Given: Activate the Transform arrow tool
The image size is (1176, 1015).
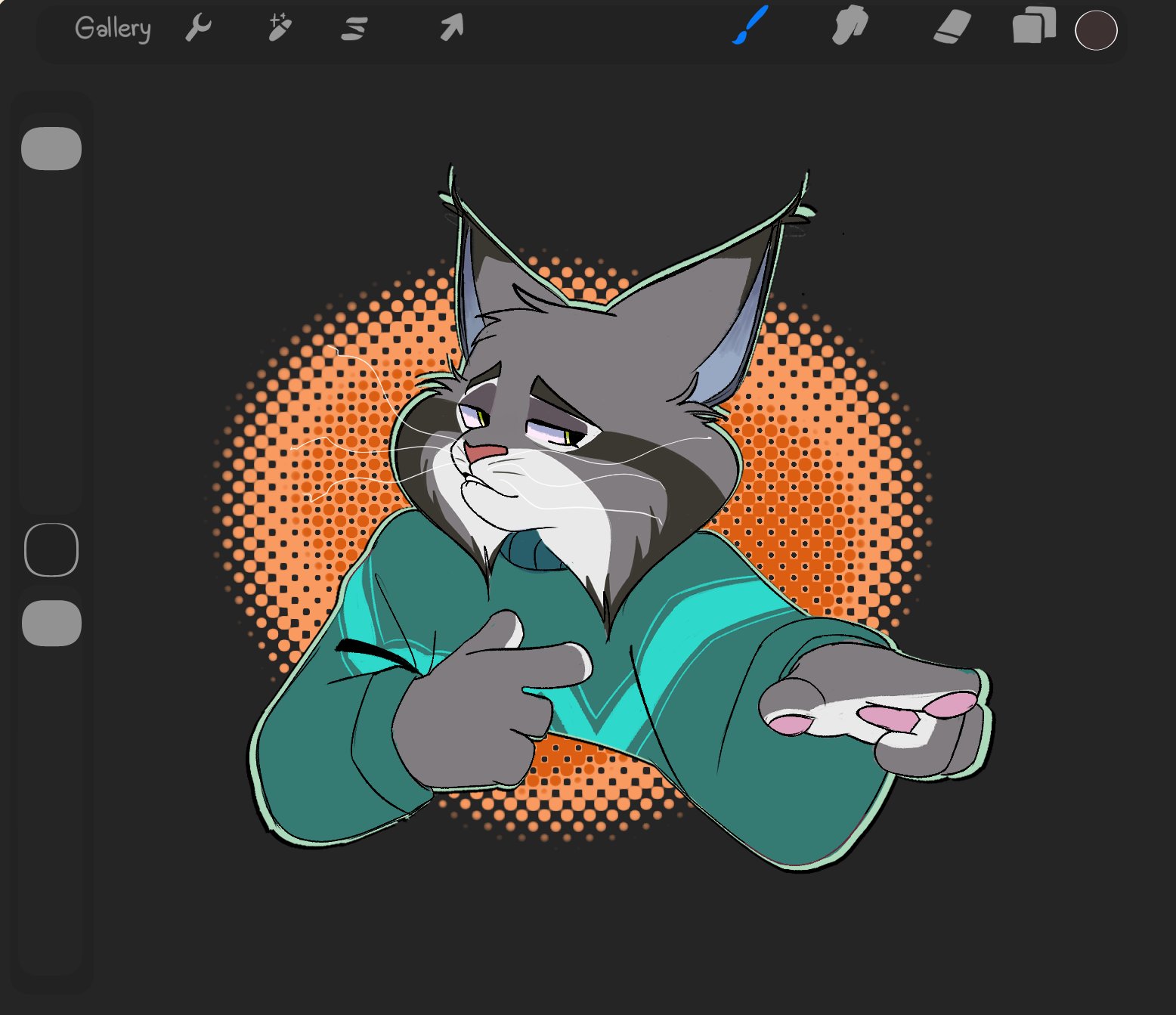Looking at the screenshot, I should tap(451, 28).
